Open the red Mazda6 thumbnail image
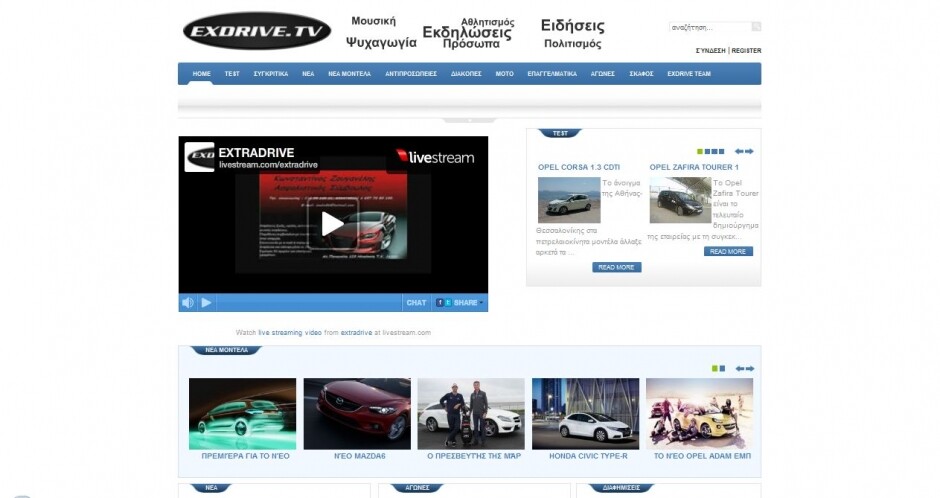The width and height of the screenshot is (940, 498). click(x=357, y=414)
